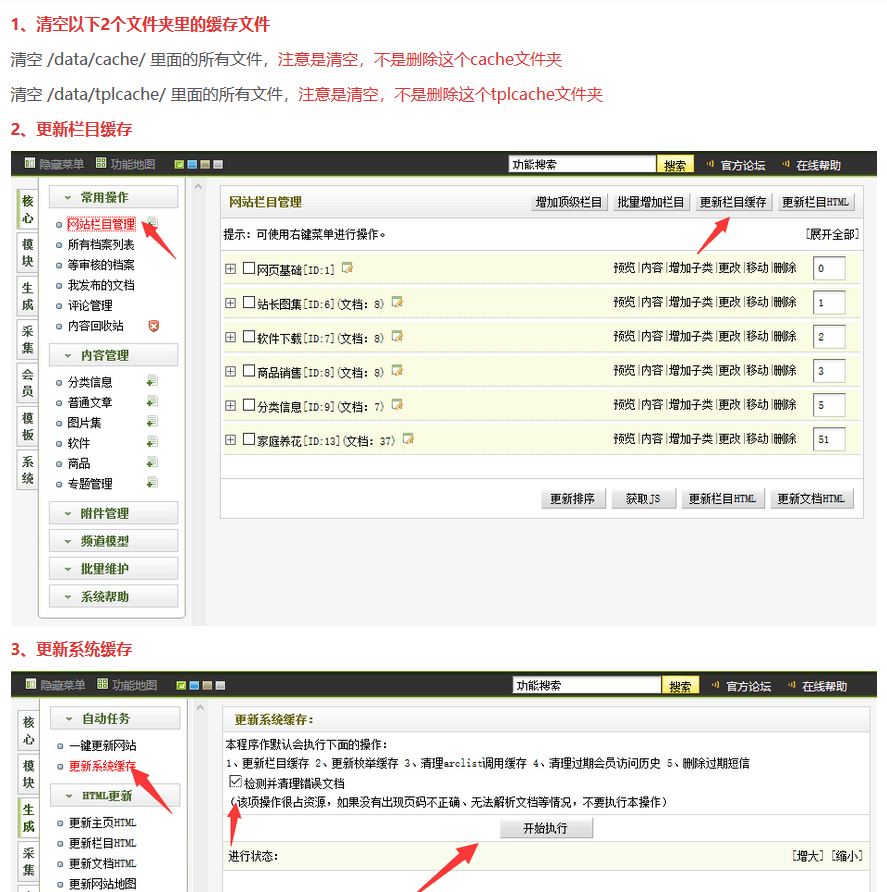Click the add icon next to 分类信息

click(x=152, y=381)
